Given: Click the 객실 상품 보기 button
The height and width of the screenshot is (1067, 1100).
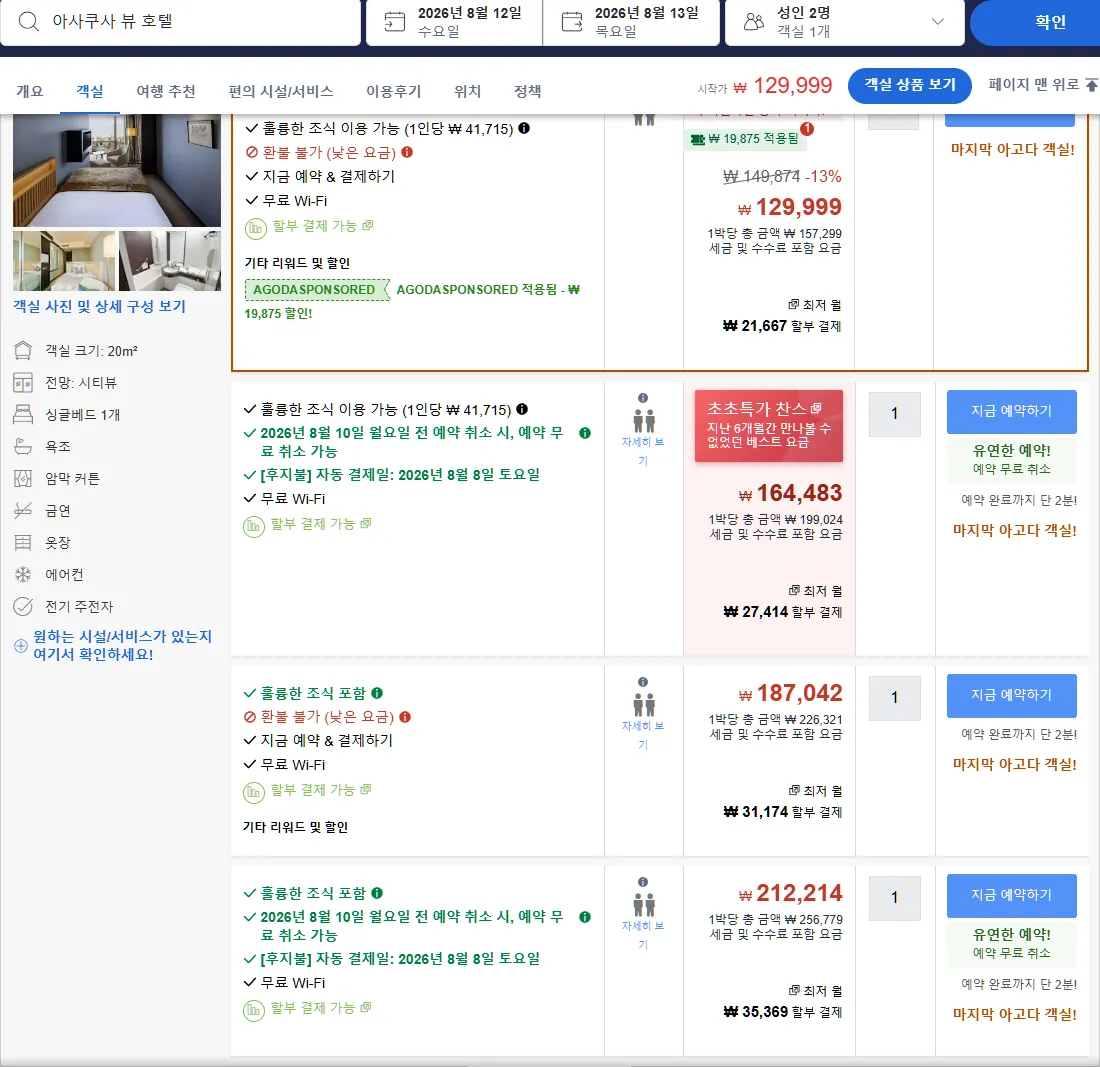Looking at the screenshot, I should coord(910,85).
